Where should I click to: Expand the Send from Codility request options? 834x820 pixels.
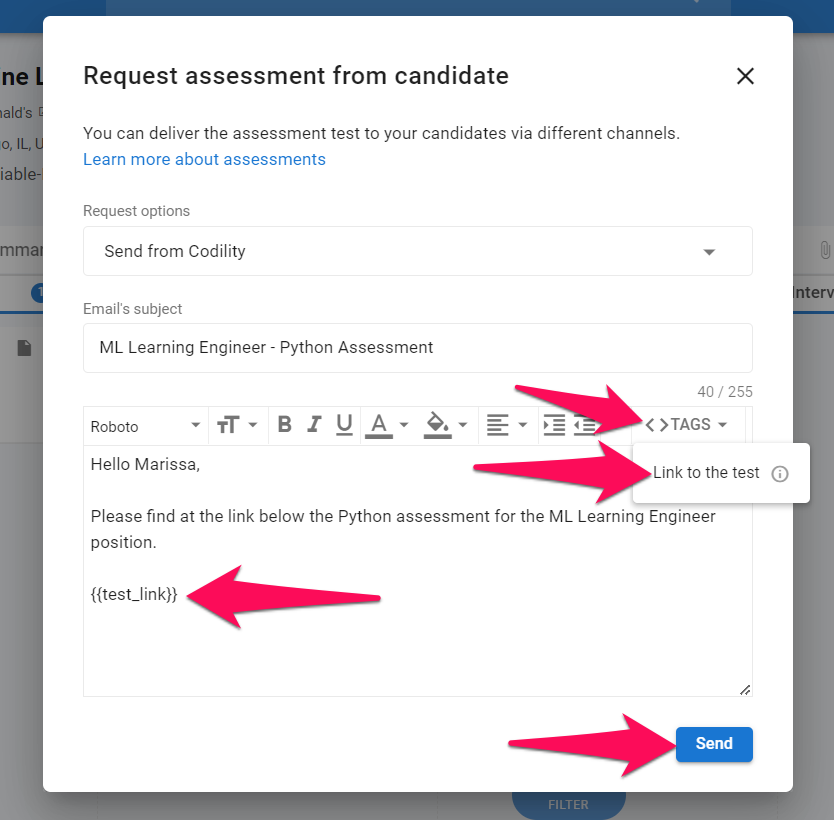(418, 251)
